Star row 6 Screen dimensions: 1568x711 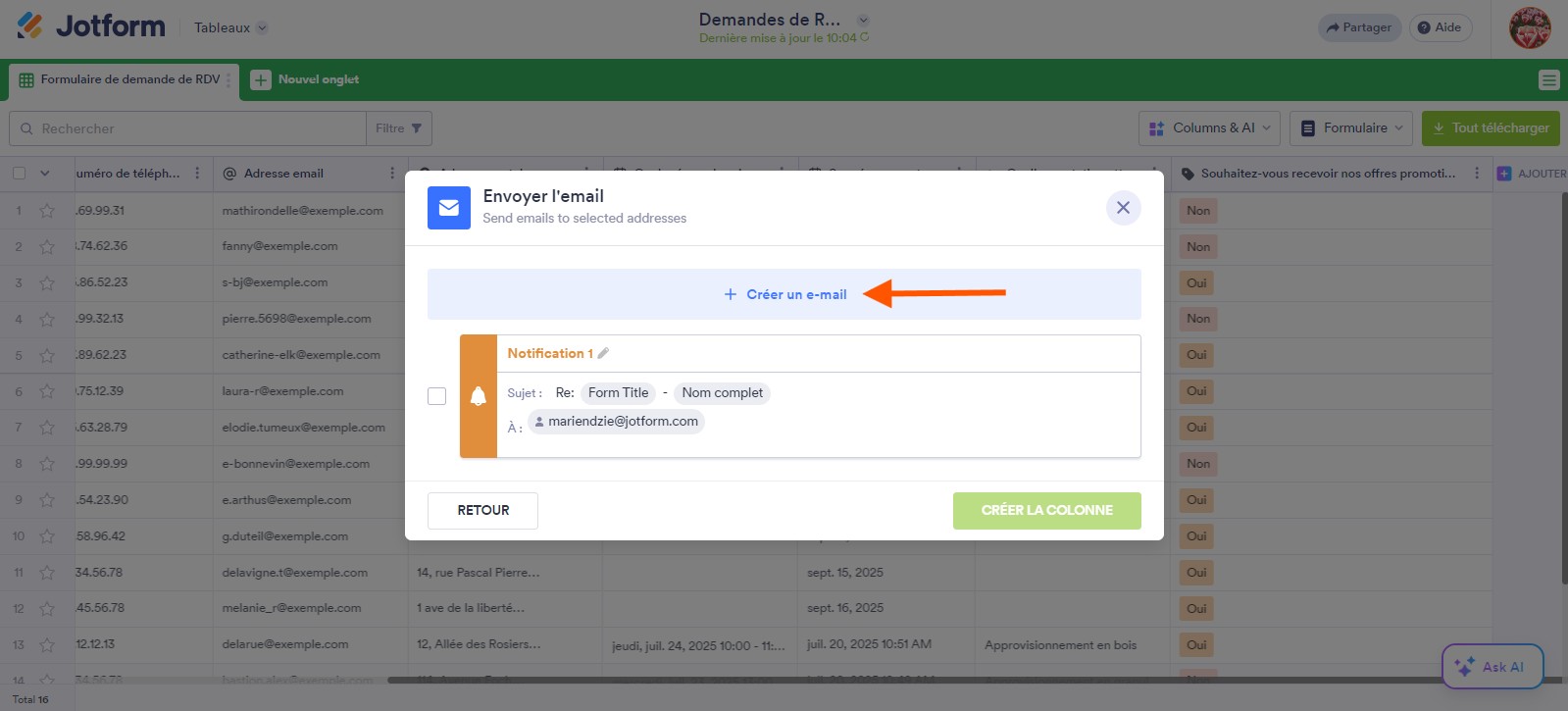[46, 392]
